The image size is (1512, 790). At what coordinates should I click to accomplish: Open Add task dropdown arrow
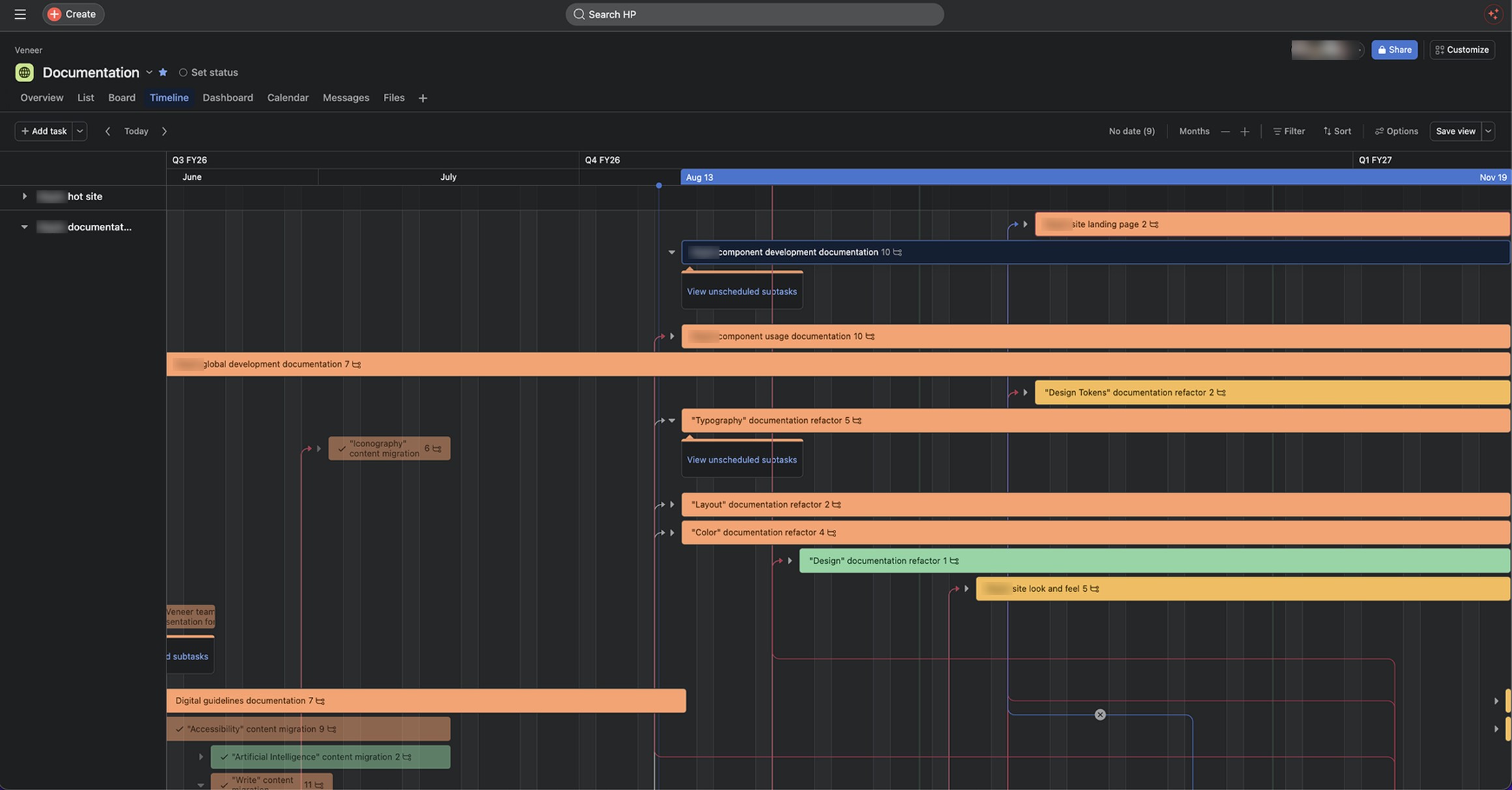tap(80, 131)
